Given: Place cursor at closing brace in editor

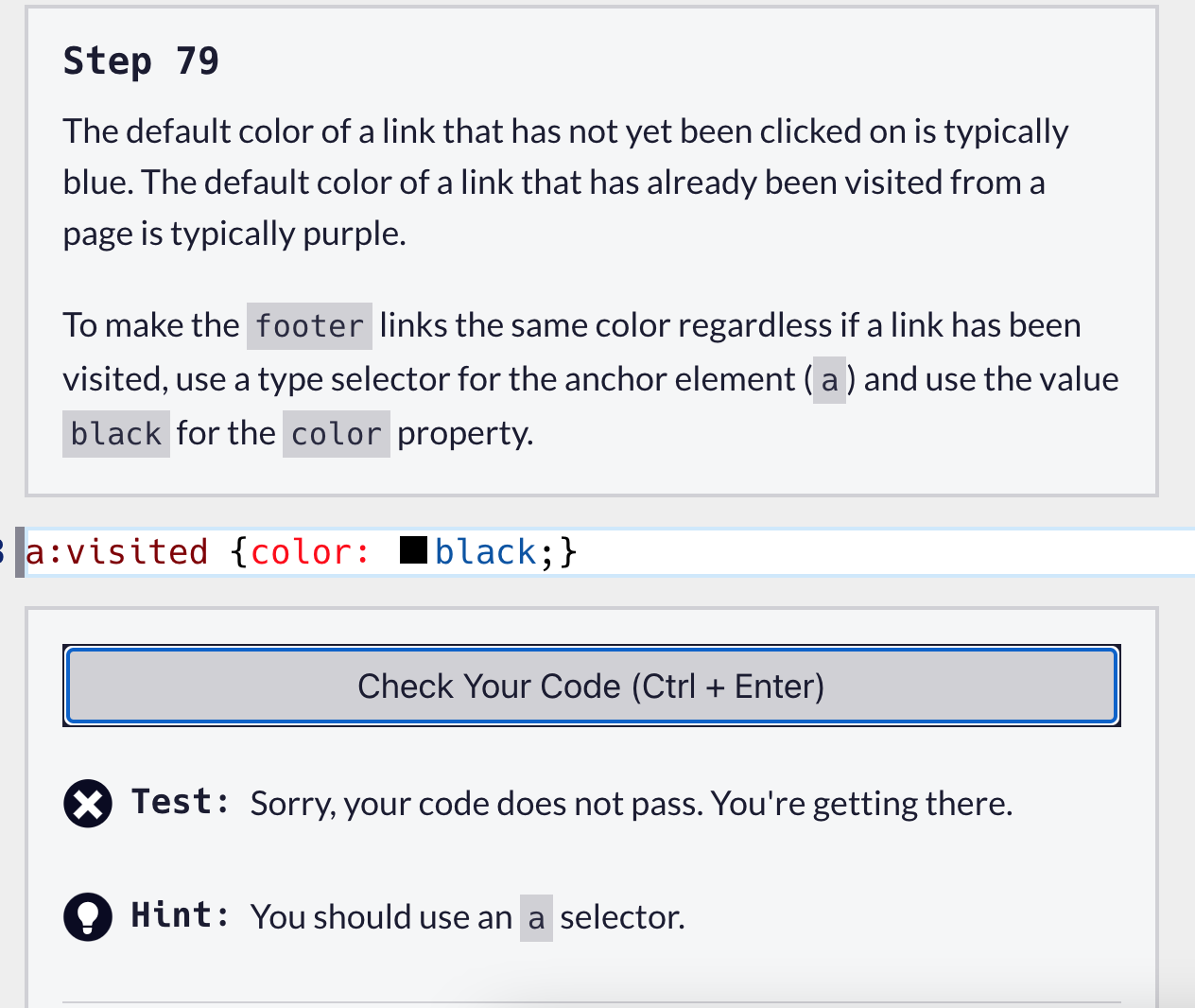Looking at the screenshot, I should coord(567,552).
